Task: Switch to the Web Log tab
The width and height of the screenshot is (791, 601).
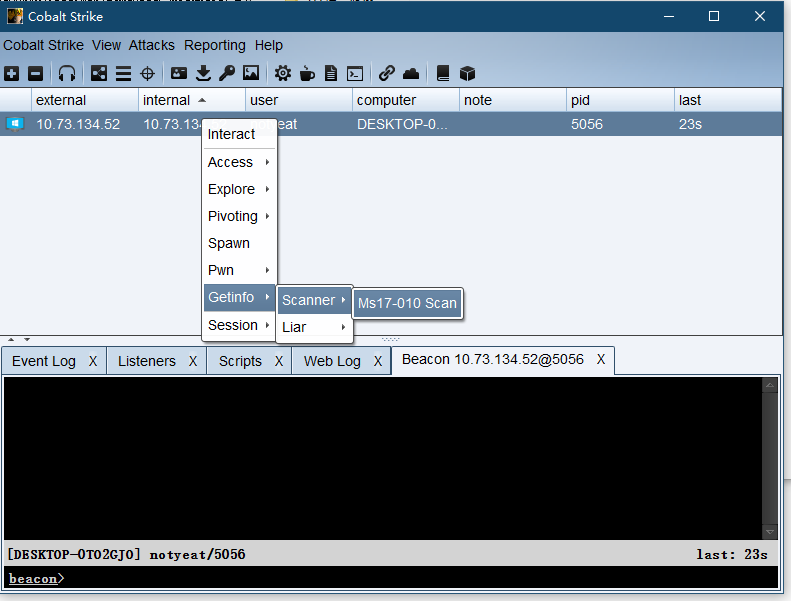Action: pos(332,361)
